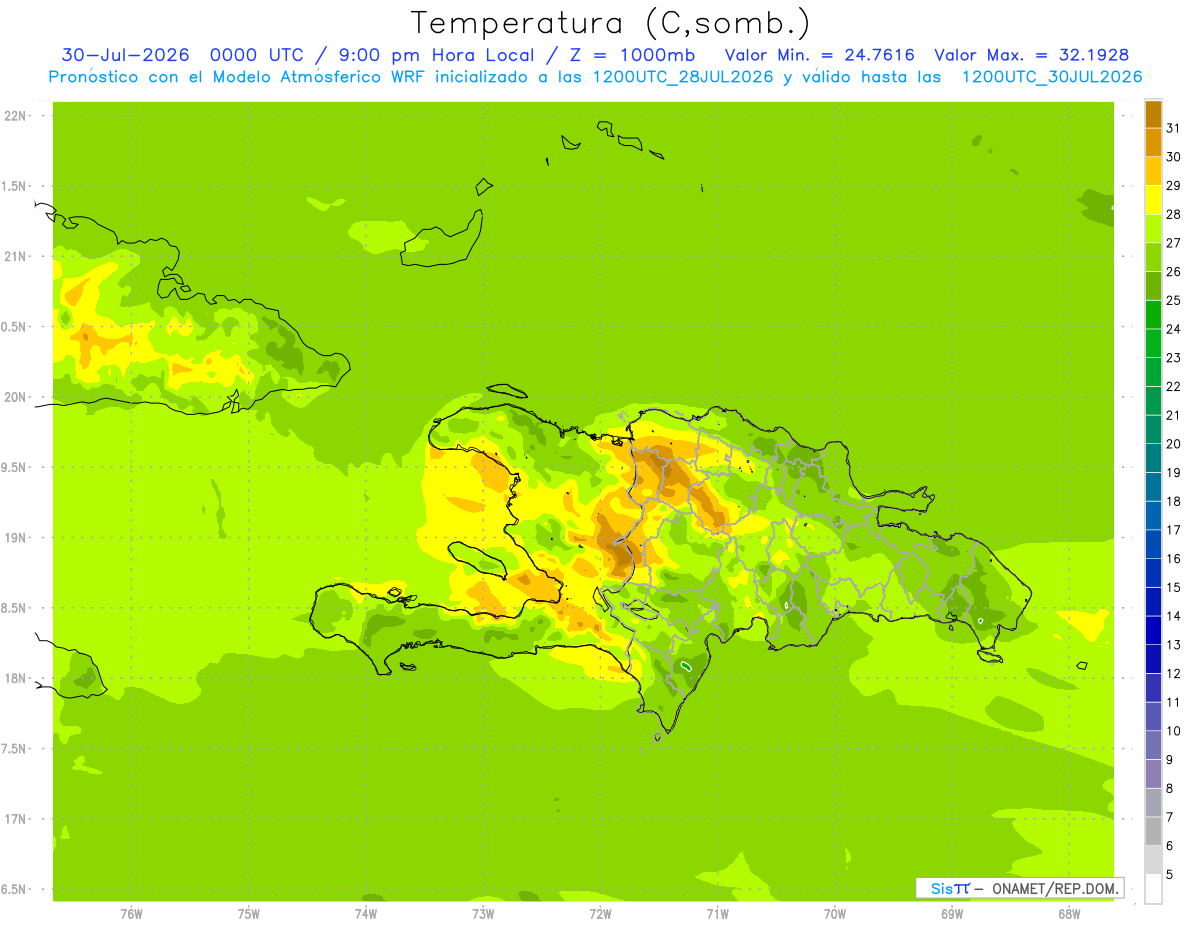Click the legend value label '20'
The width and height of the screenshot is (1200, 927).
pyautogui.click(x=1173, y=443)
